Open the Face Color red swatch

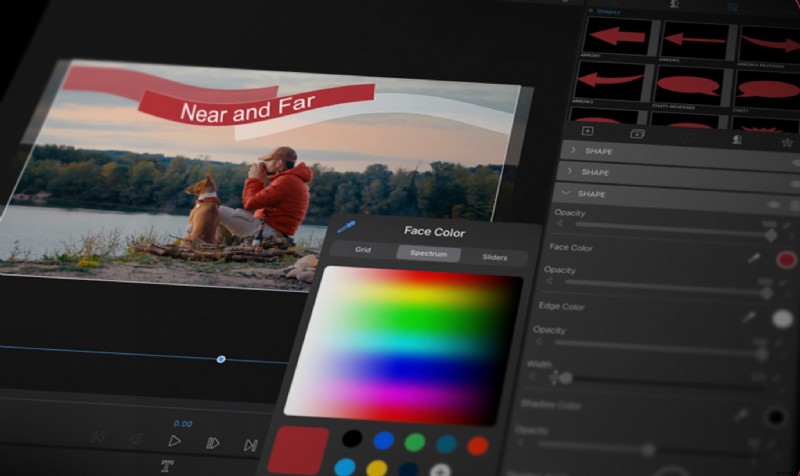point(786,259)
